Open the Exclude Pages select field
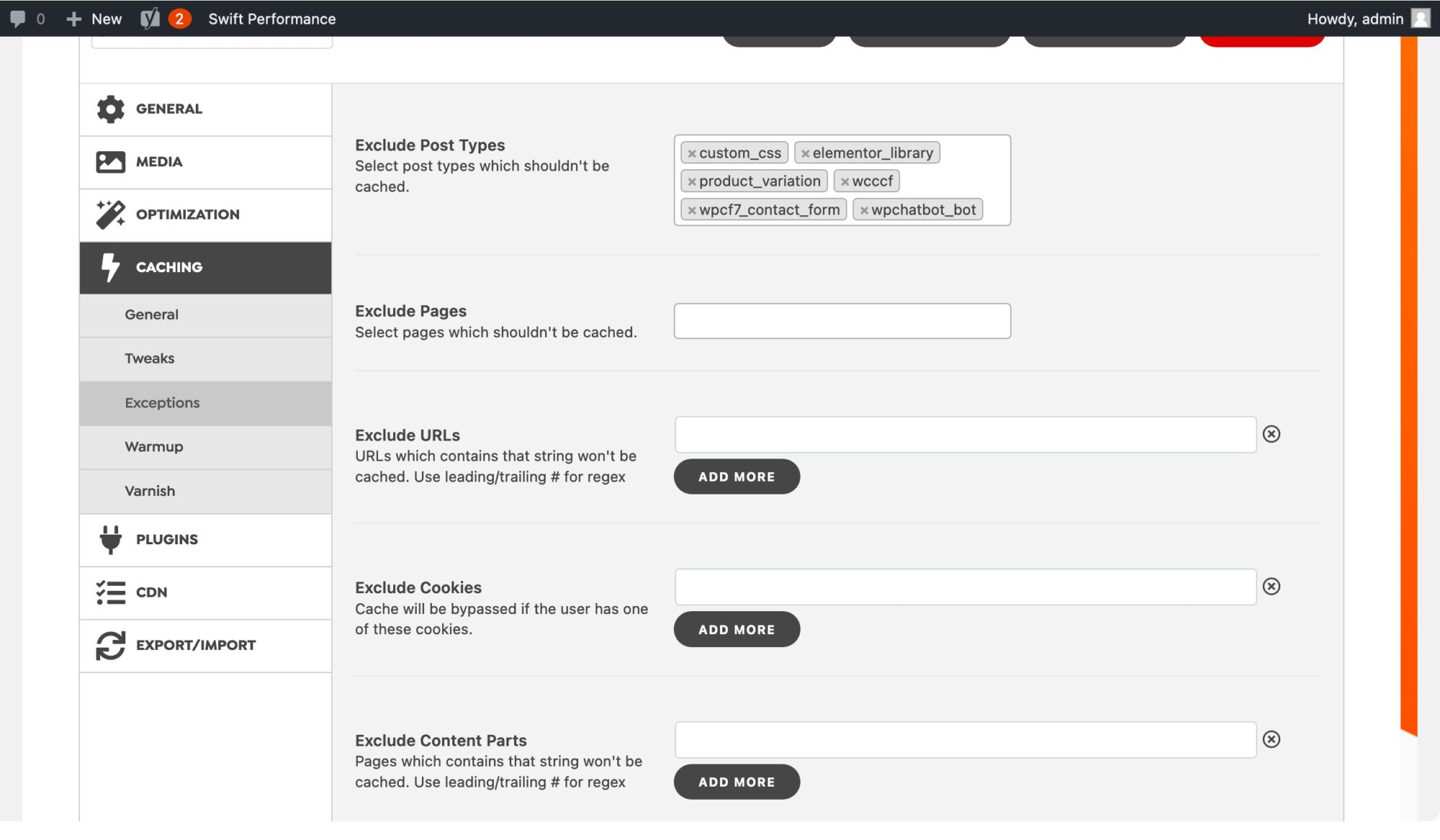Image resolution: width=1440 pixels, height=840 pixels. click(842, 321)
